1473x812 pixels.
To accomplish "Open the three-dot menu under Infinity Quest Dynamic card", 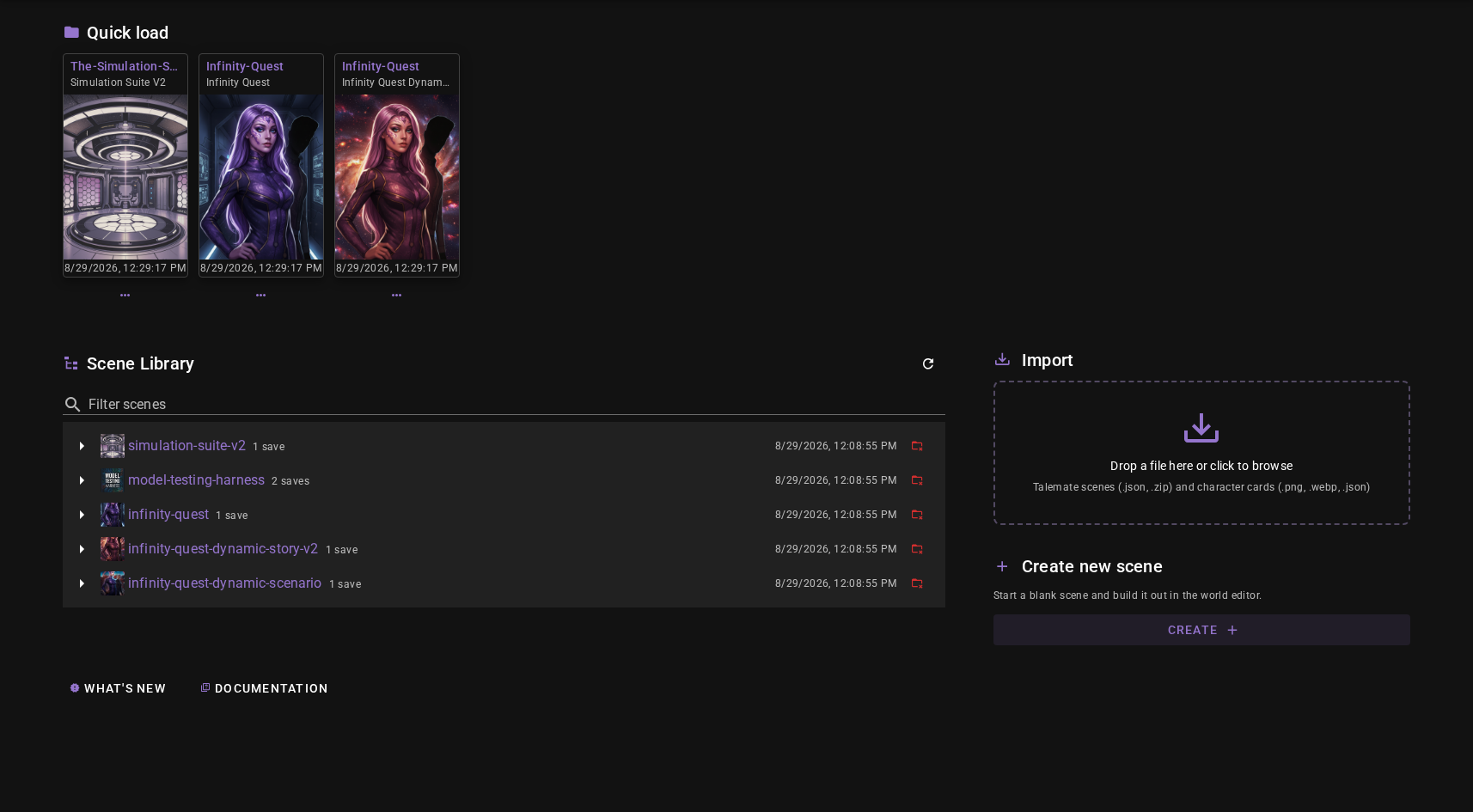I will (x=397, y=295).
